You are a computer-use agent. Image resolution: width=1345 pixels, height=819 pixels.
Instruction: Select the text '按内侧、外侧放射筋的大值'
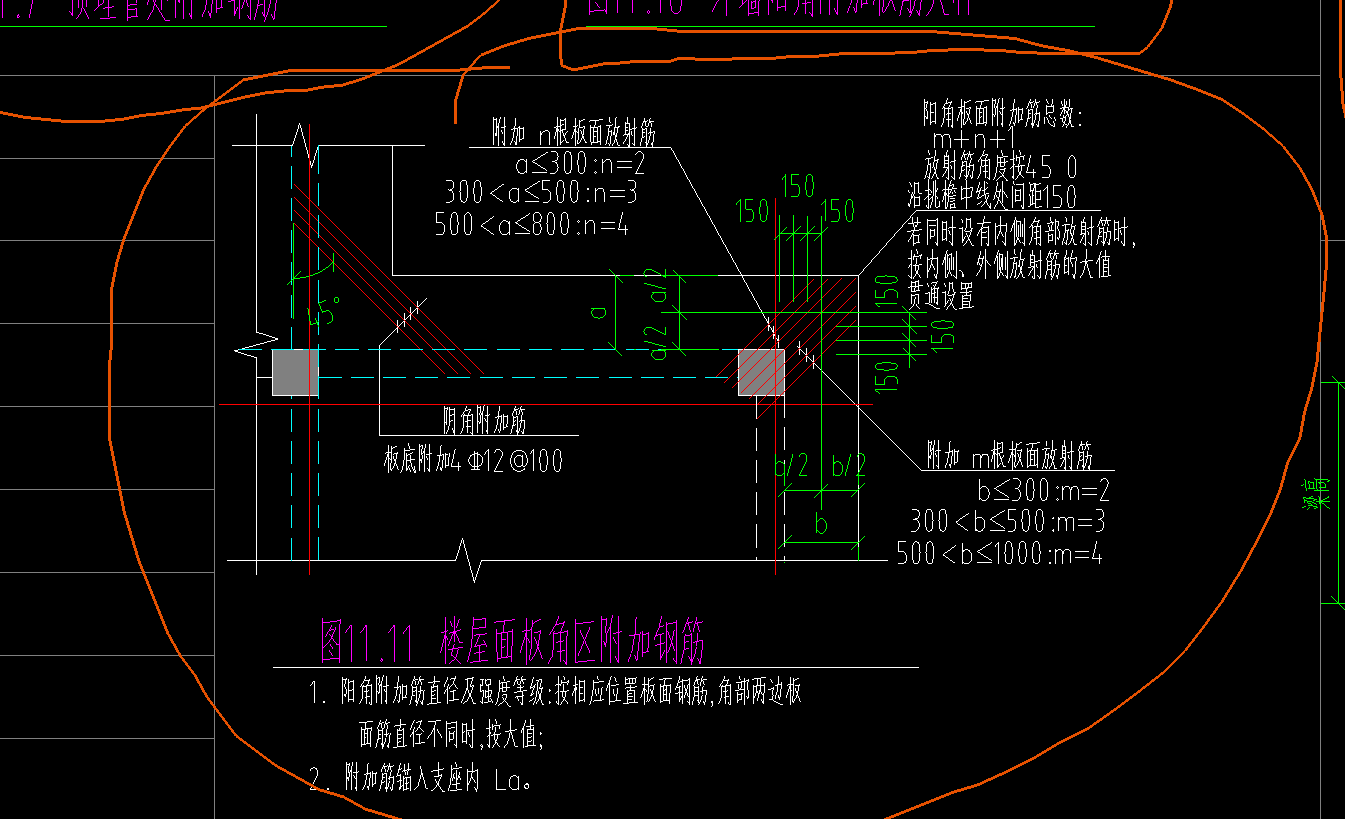(1009, 267)
